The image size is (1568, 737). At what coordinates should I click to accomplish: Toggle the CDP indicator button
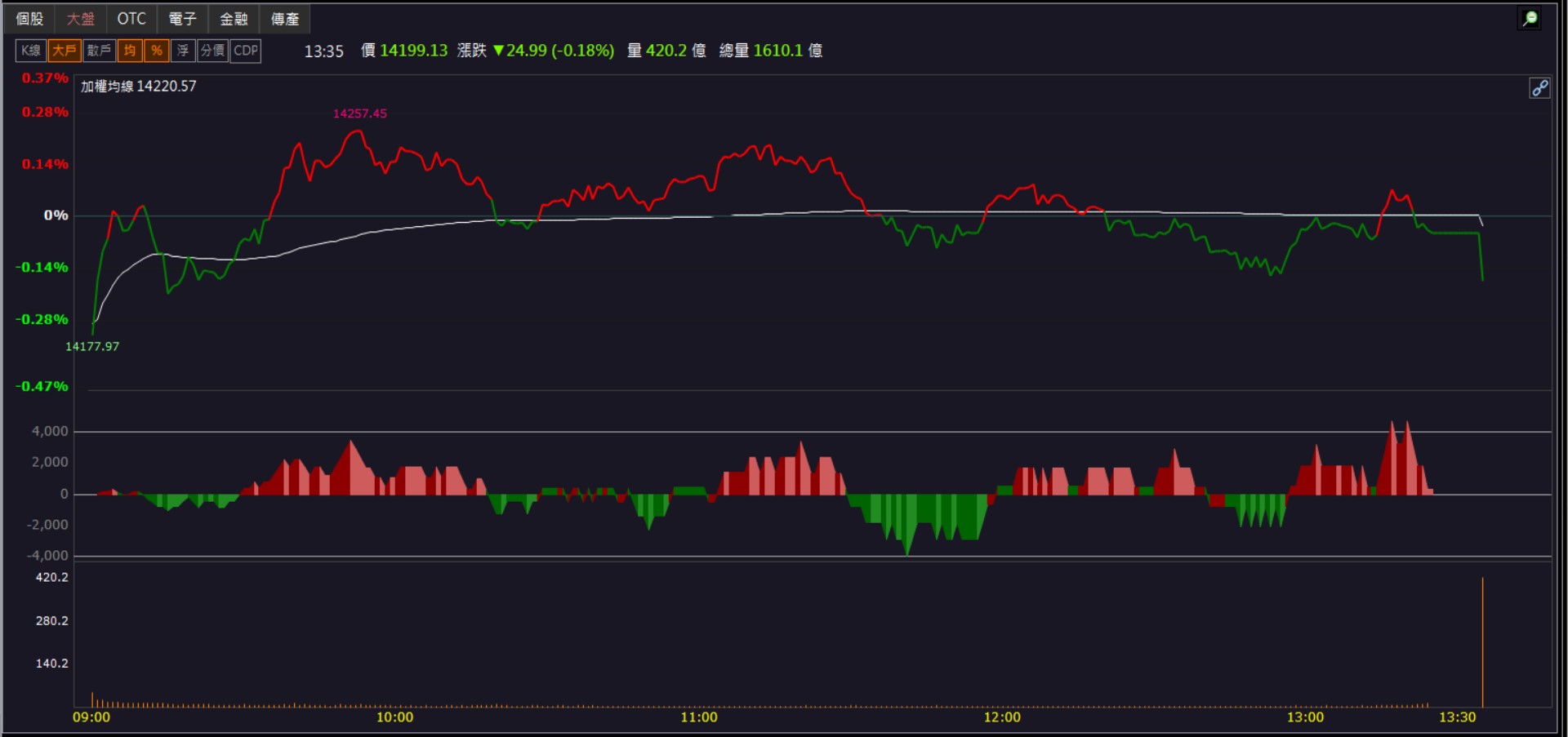[x=246, y=51]
